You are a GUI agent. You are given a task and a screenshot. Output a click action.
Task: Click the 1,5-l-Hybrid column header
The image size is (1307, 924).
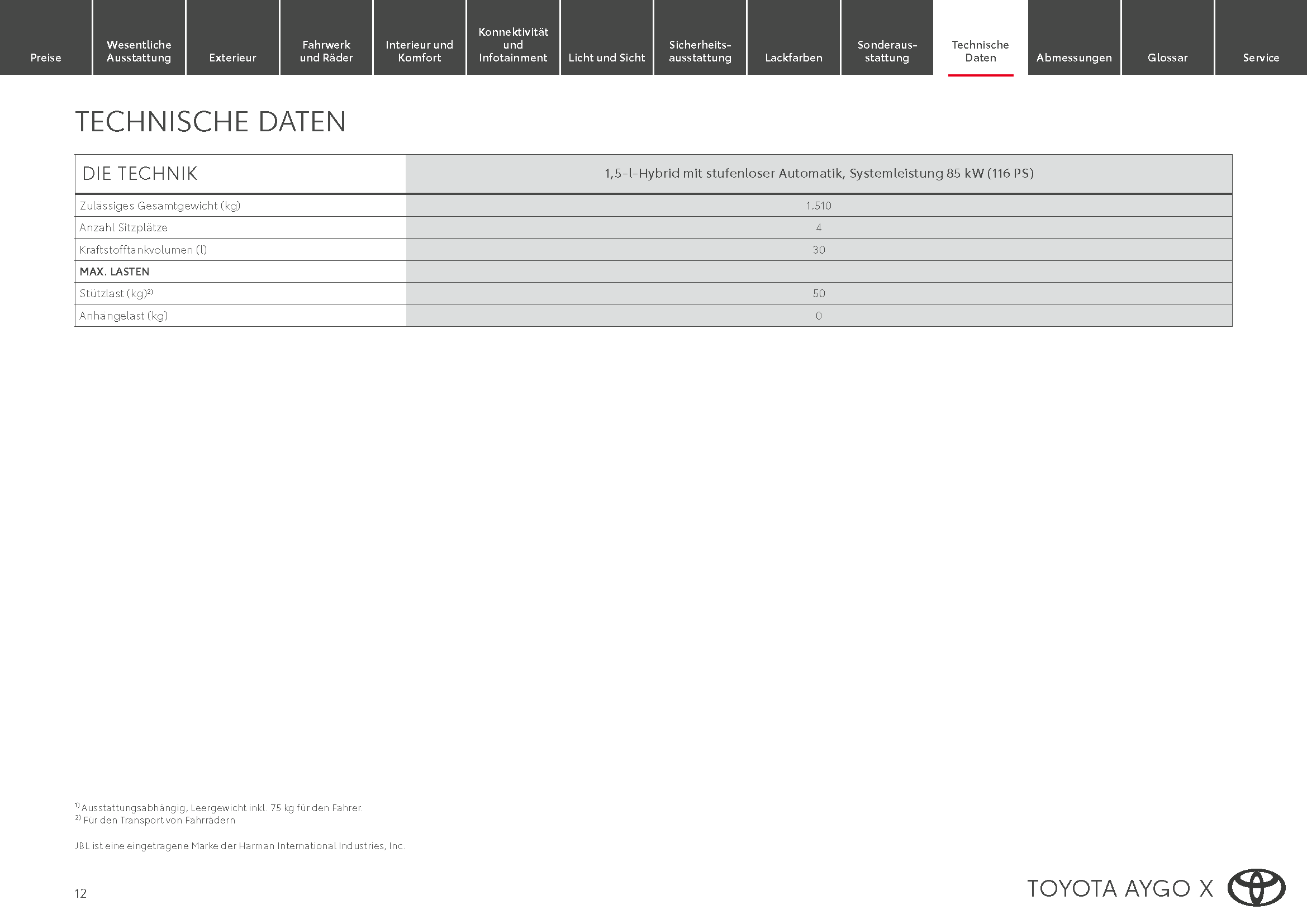(x=818, y=174)
